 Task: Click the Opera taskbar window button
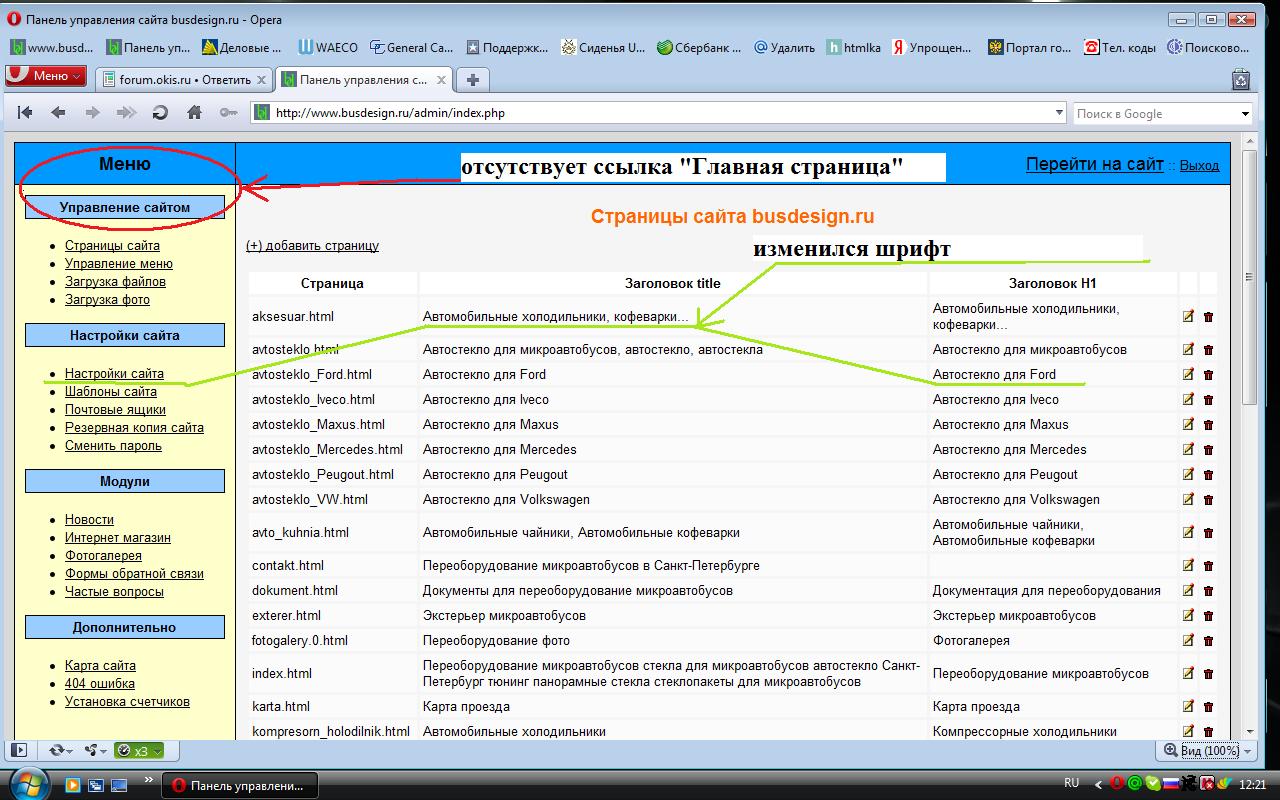click(240, 785)
